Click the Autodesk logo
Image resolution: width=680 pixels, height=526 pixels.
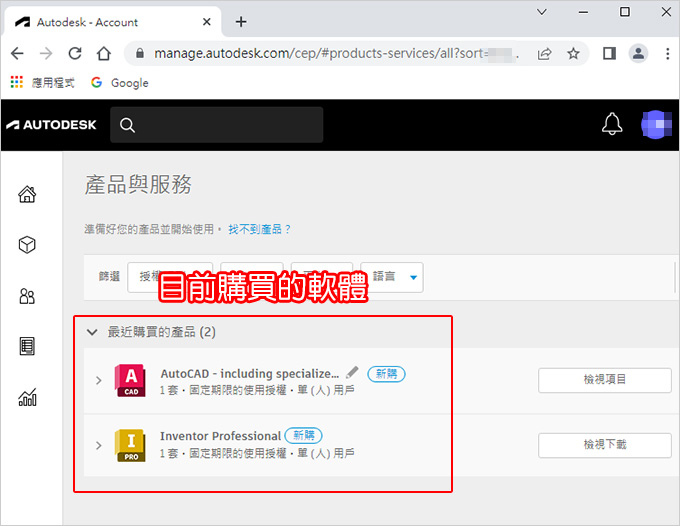coord(51,125)
